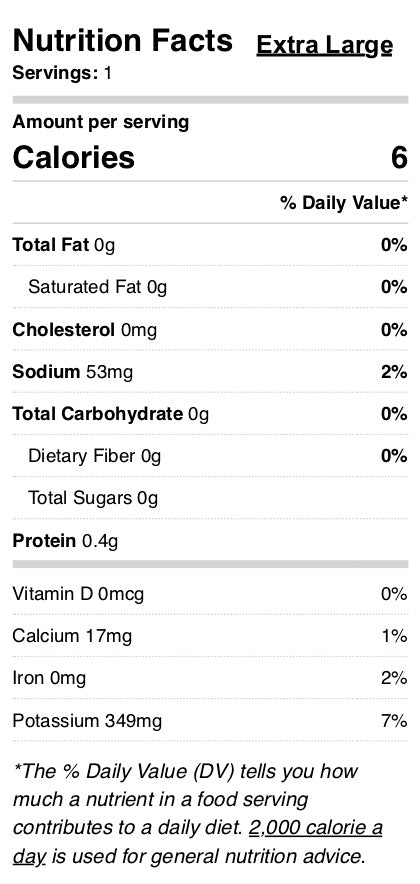Select the Protein 0.4g row
The width and height of the screenshot is (420, 884).
(210, 541)
